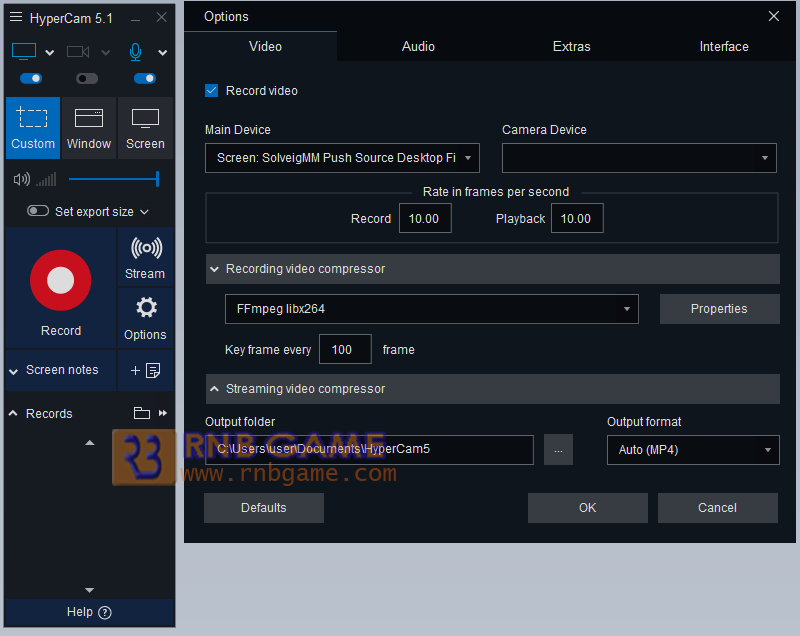Click the Cancel button

[x=717, y=508]
